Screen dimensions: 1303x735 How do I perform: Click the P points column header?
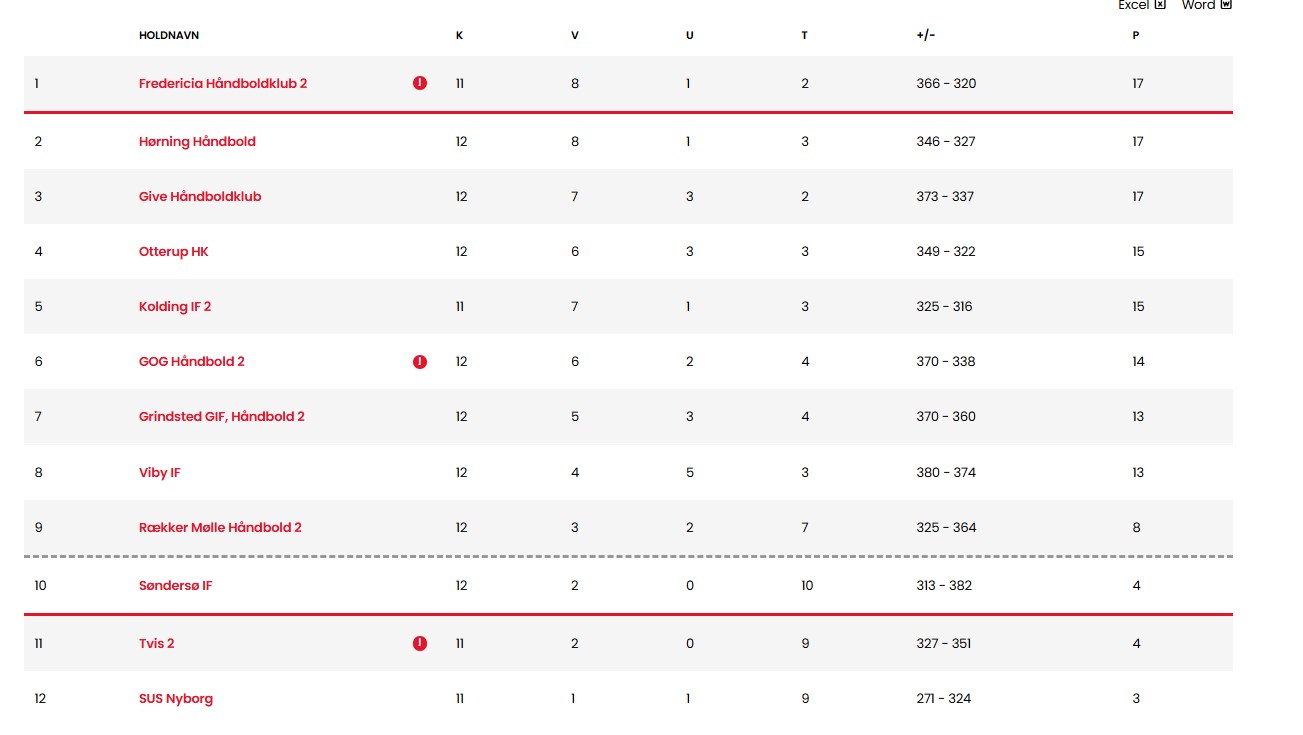pos(1136,36)
